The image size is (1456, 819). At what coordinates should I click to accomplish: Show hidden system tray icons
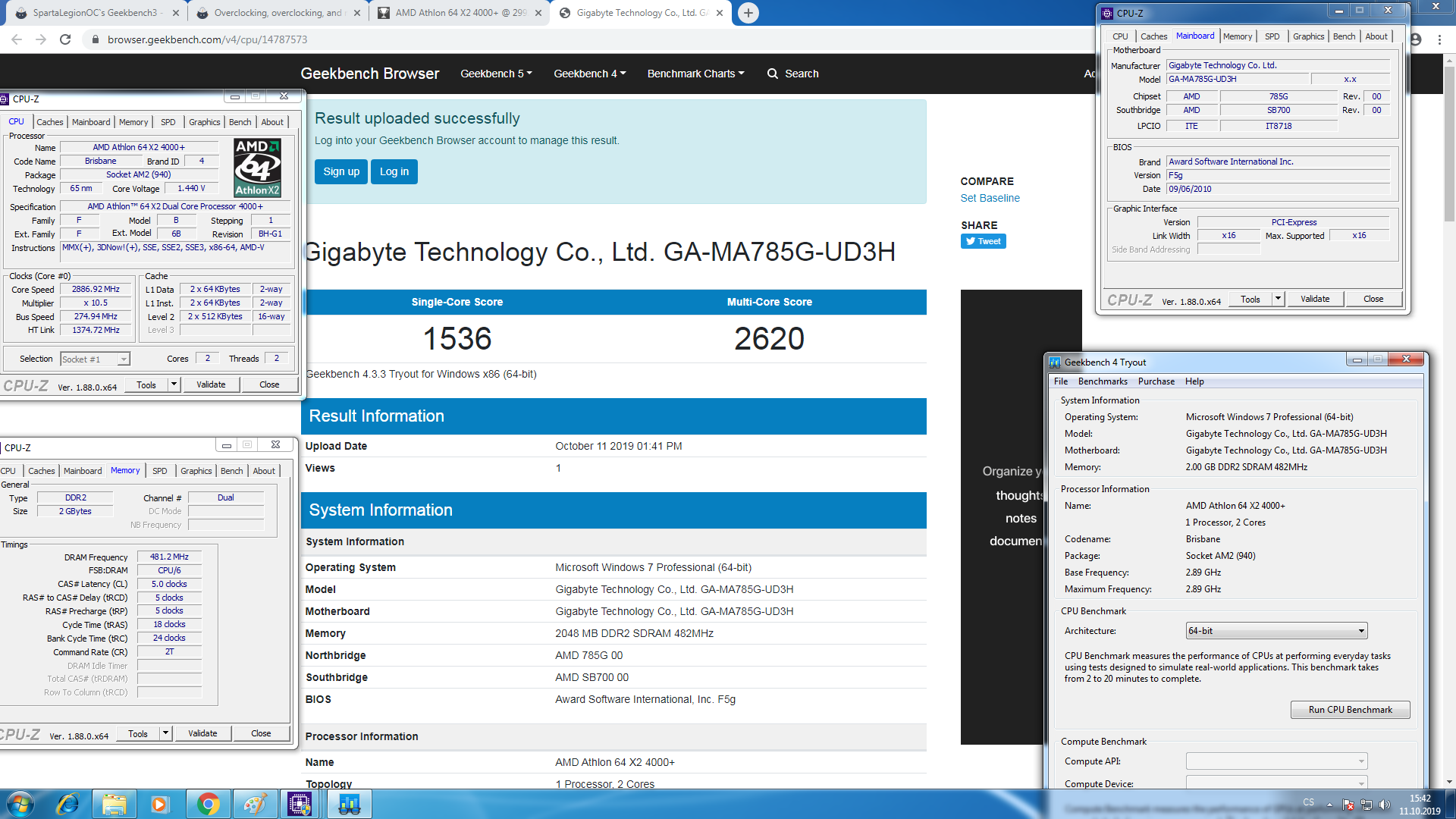click(1329, 805)
